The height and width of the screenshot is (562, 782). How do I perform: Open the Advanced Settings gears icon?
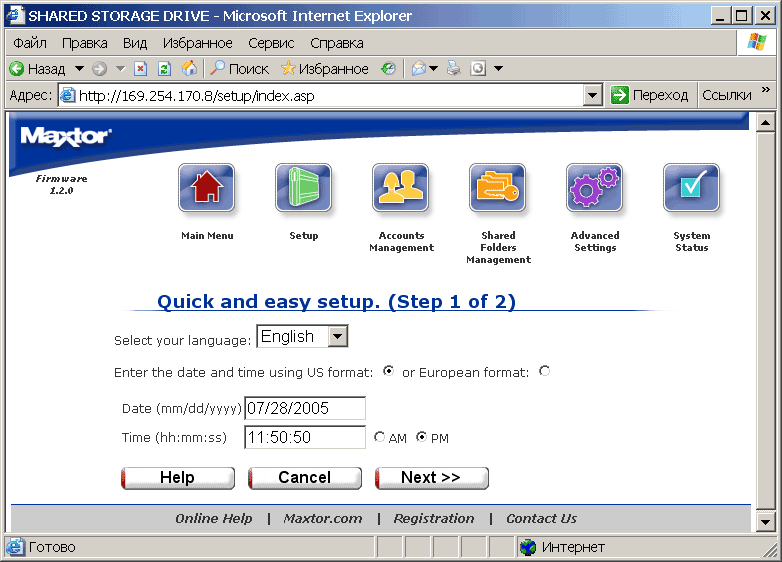pos(594,188)
